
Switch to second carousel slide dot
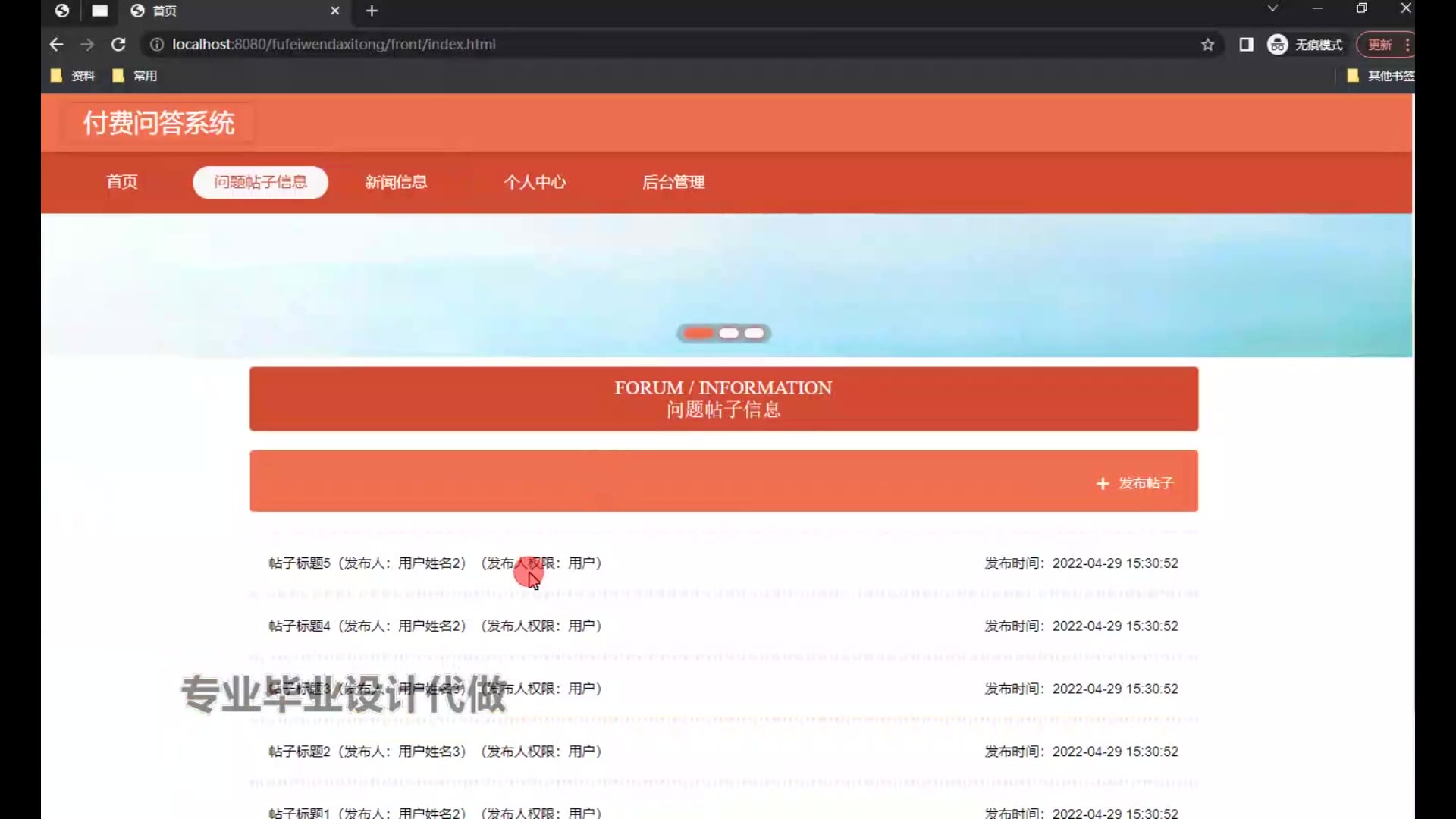tap(729, 334)
